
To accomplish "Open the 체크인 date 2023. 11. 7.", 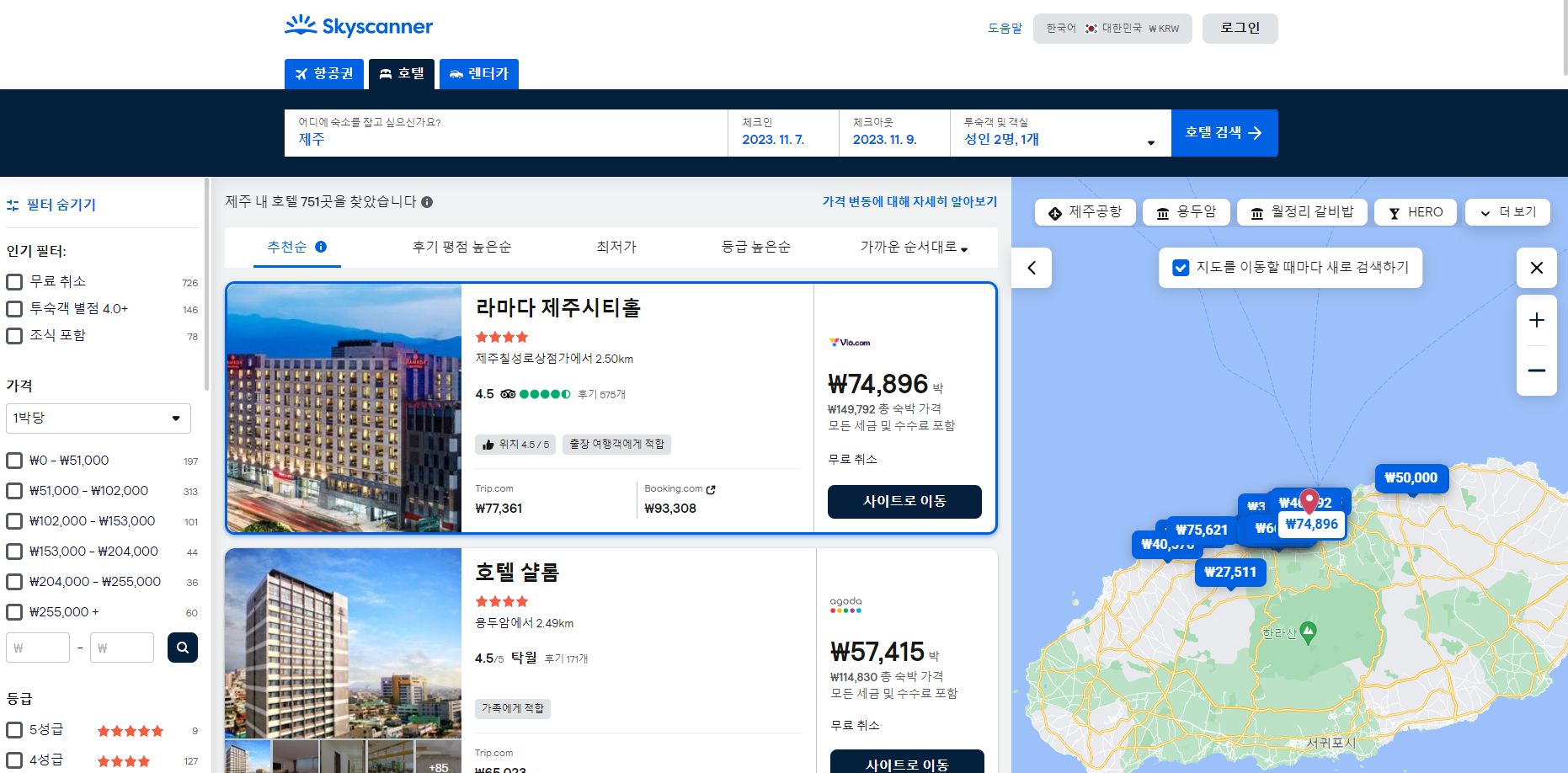I will point(783,132).
